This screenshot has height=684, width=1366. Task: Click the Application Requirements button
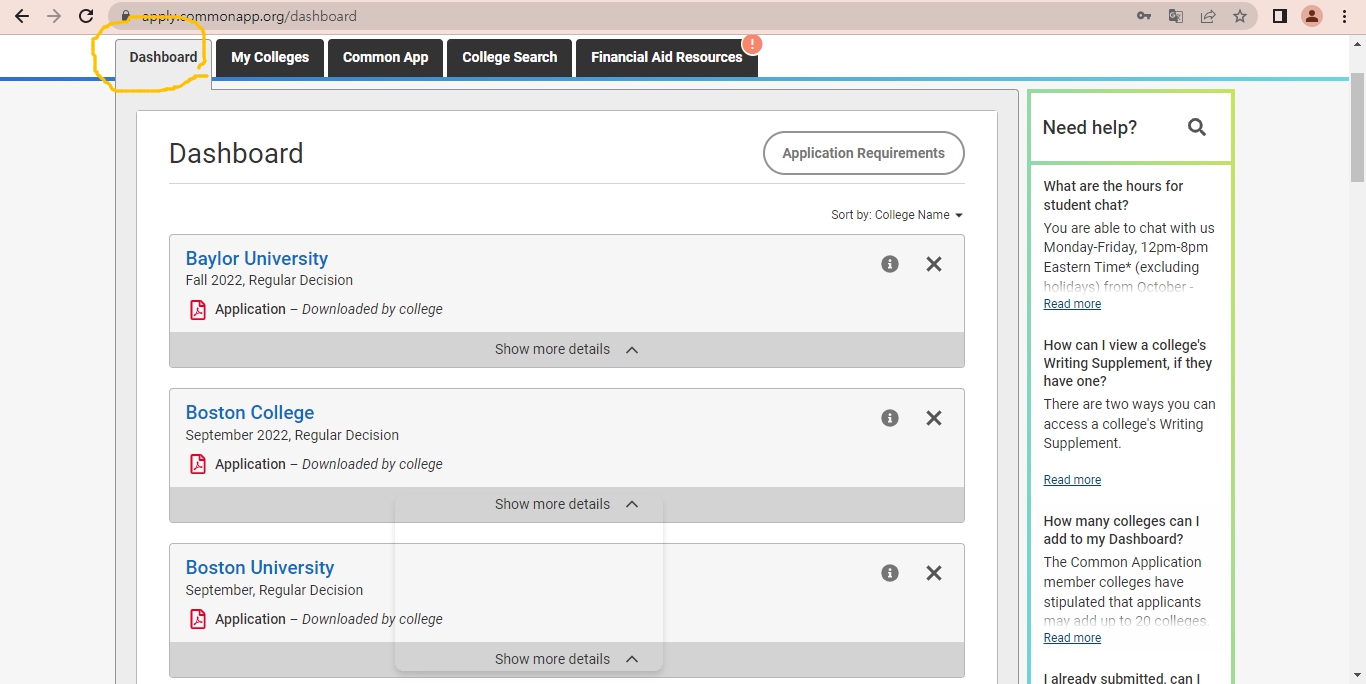864,153
